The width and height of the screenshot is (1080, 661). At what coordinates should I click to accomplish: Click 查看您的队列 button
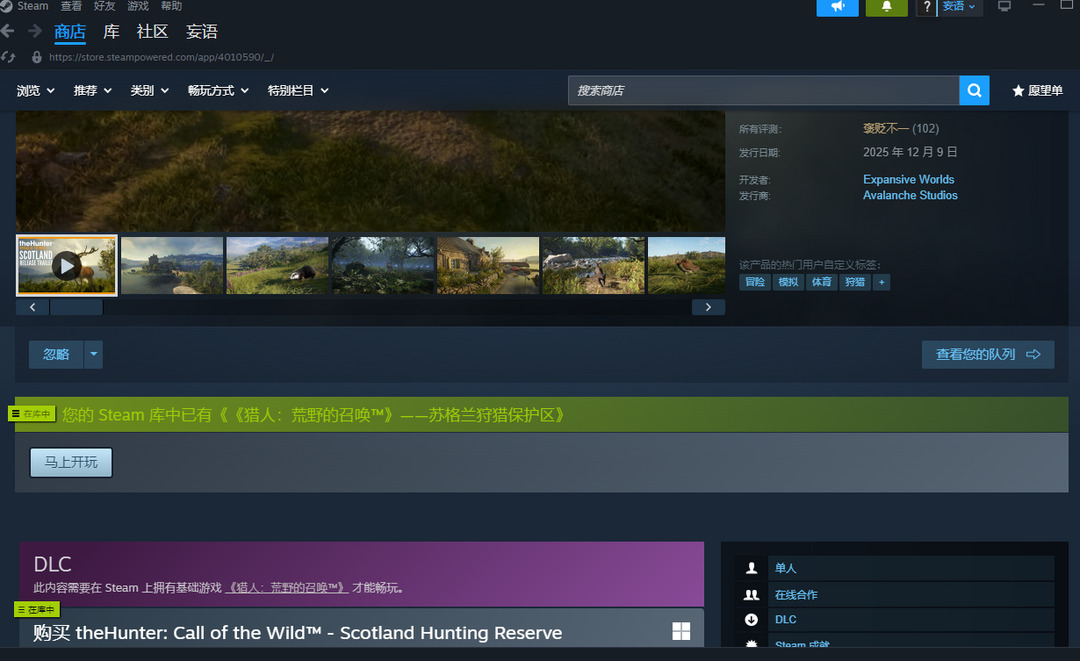pyautogui.click(x=987, y=354)
